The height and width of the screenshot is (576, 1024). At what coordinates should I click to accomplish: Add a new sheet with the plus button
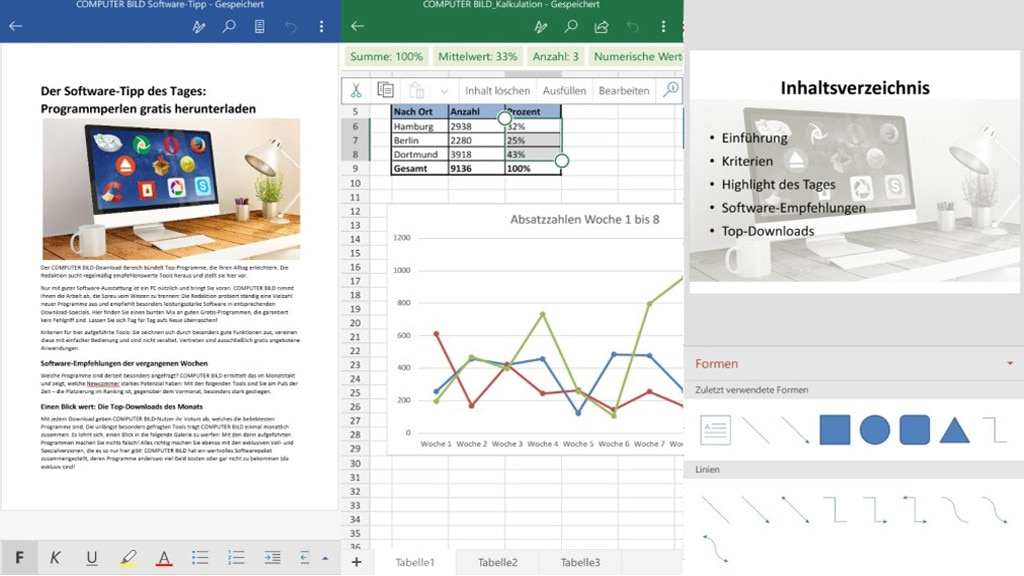(357, 562)
